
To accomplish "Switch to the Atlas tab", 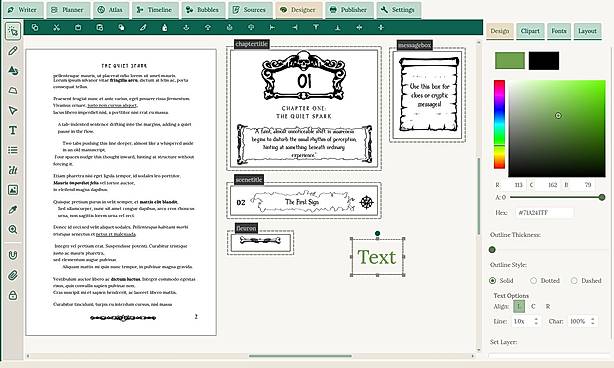I will [111, 10].
